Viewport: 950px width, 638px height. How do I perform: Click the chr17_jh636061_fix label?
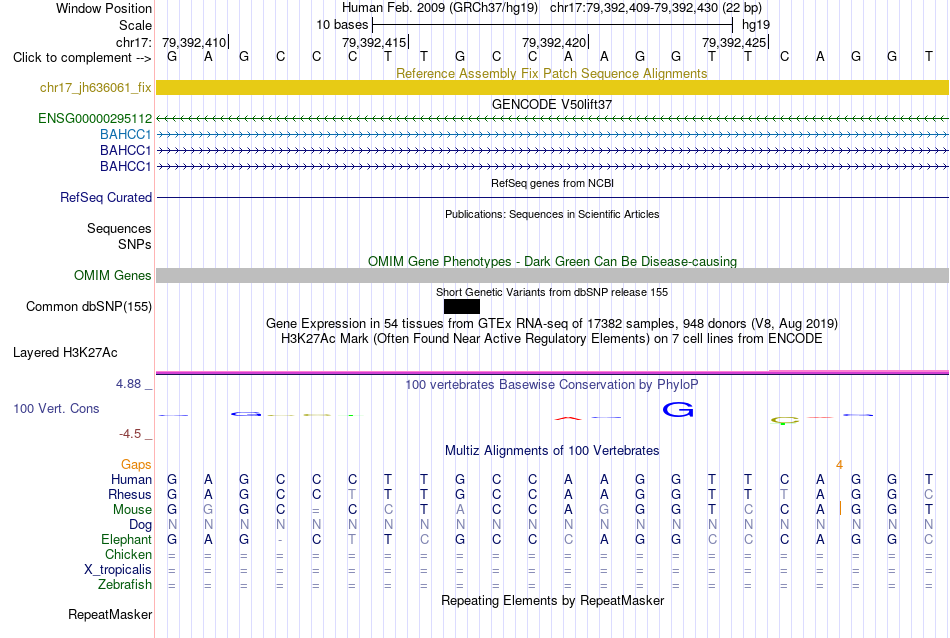pyautogui.click(x=95, y=88)
